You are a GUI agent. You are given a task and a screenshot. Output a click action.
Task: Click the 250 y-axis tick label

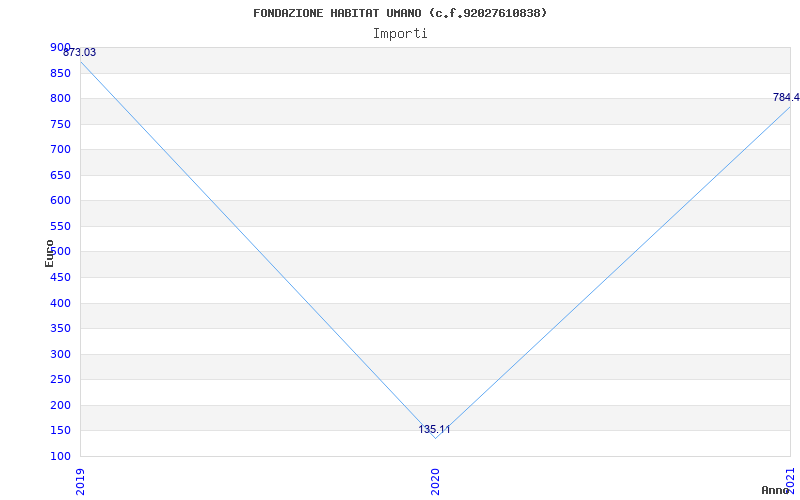coord(60,380)
